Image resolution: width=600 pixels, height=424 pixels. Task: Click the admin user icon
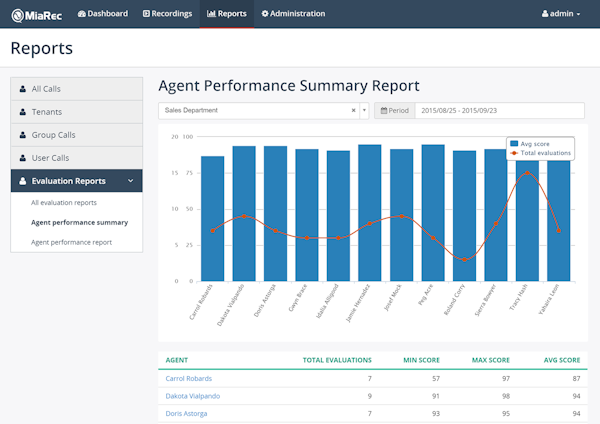tap(545, 14)
